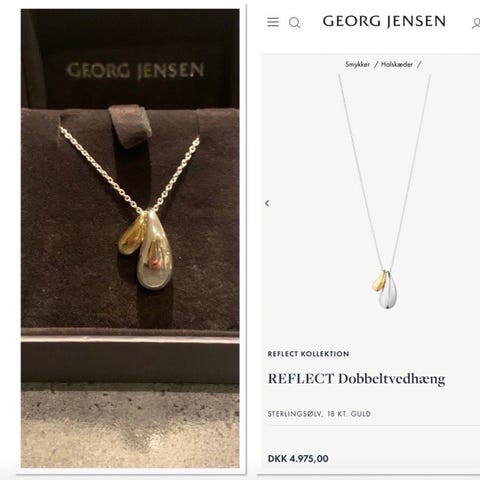This screenshot has height=480, width=480.
Task: Select the REFLECT Dobbeltvedhæng product title
Action: (x=356, y=379)
